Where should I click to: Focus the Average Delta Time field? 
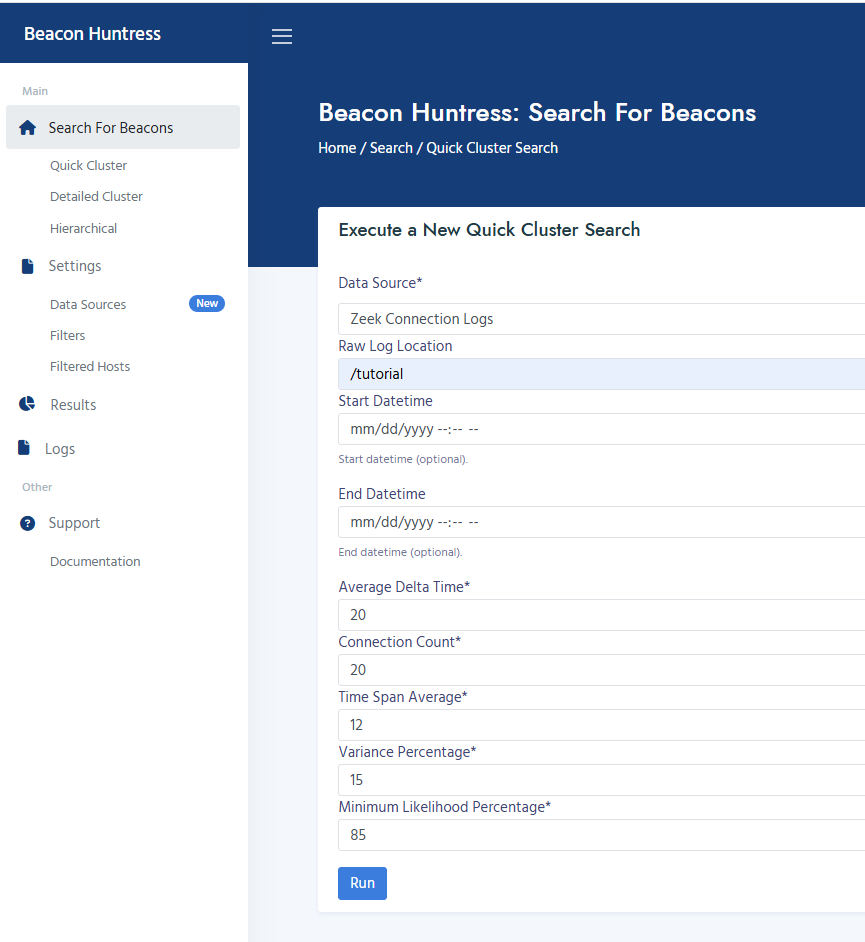coord(601,615)
